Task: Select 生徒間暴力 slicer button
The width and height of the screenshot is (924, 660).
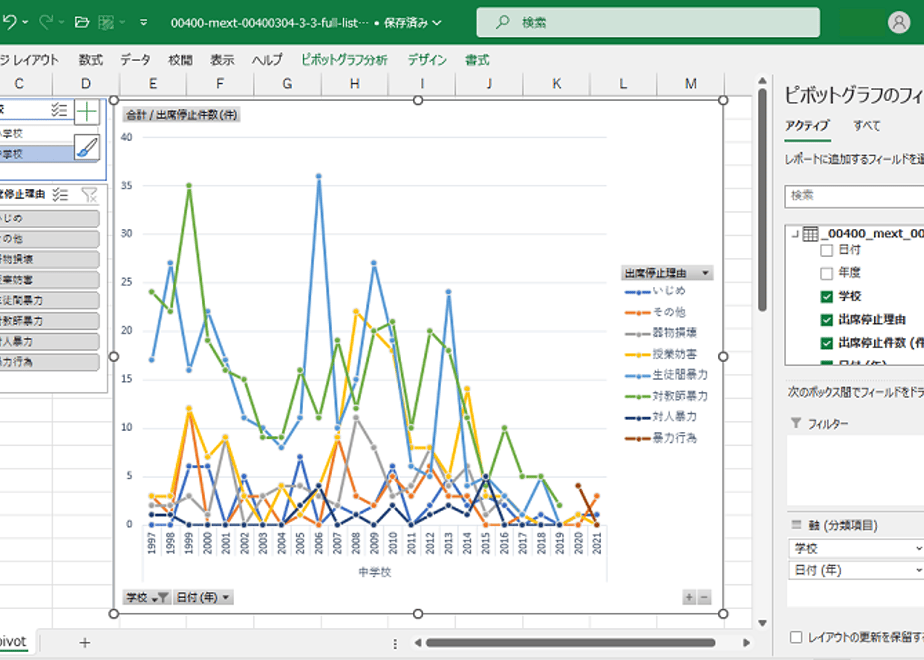Action: pos(50,301)
